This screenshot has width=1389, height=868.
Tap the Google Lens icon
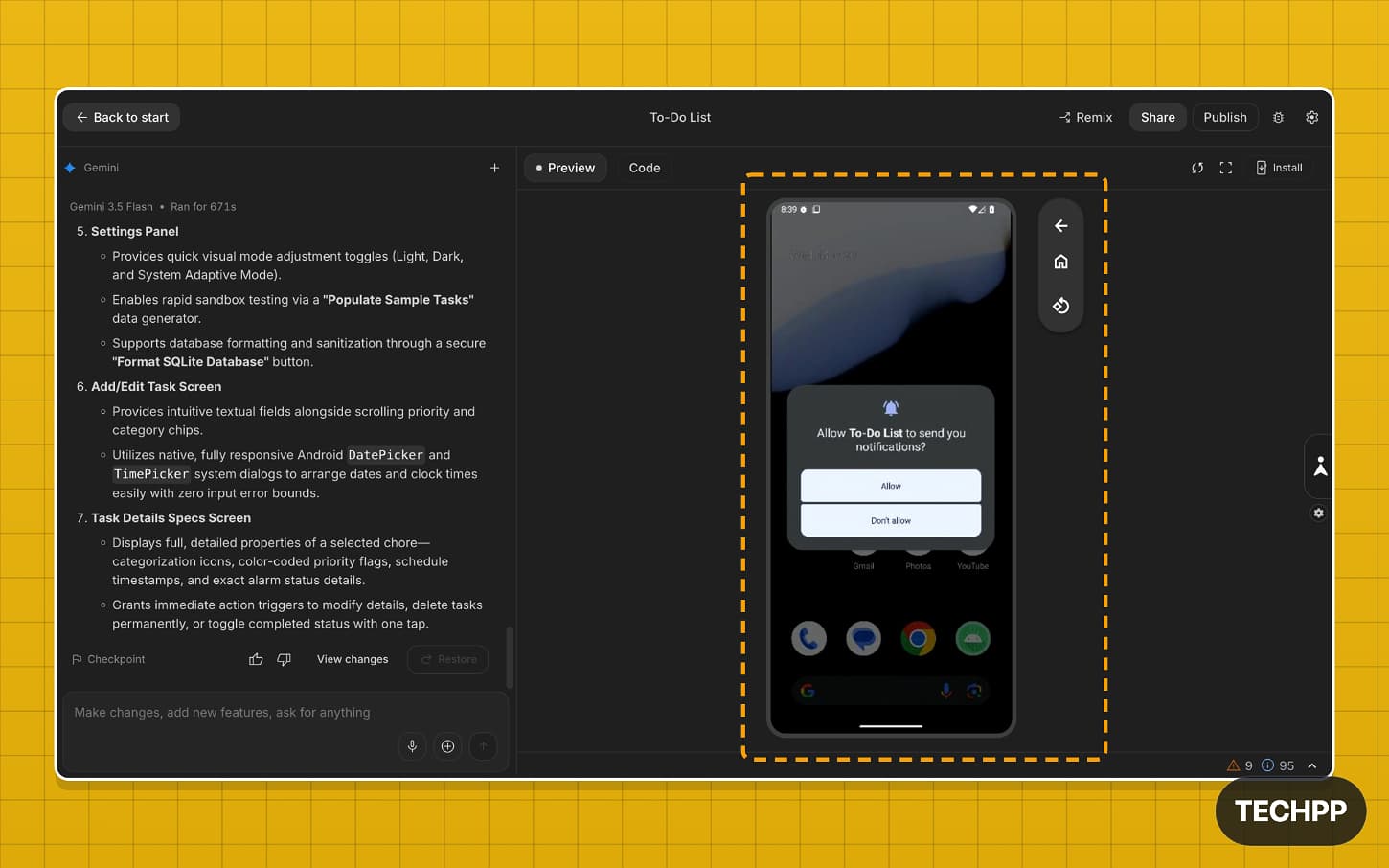pyautogui.click(x=973, y=691)
